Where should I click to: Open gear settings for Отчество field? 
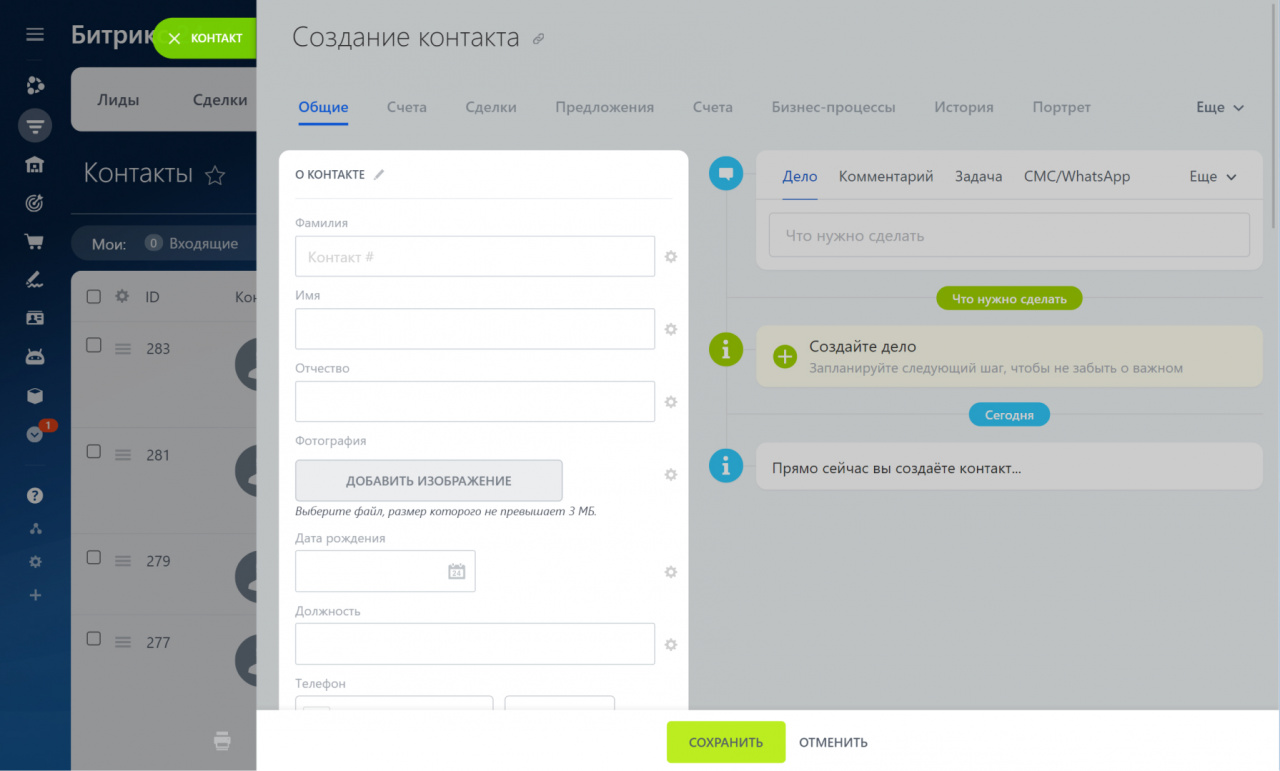(671, 402)
